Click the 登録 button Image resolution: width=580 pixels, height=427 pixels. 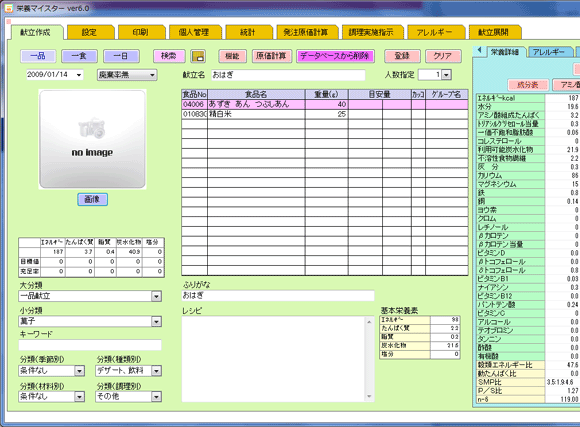(x=402, y=56)
